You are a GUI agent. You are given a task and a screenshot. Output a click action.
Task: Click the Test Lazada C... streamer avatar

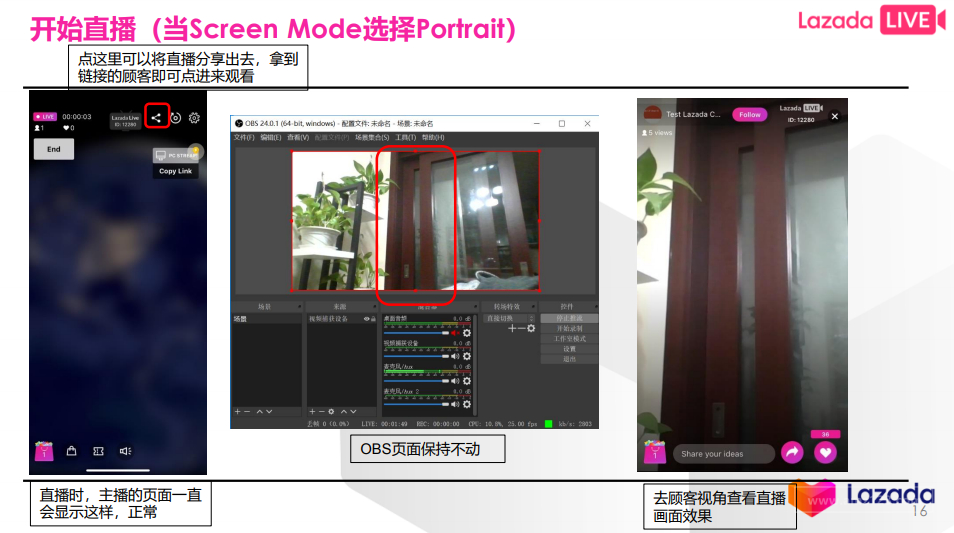(x=652, y=113)
